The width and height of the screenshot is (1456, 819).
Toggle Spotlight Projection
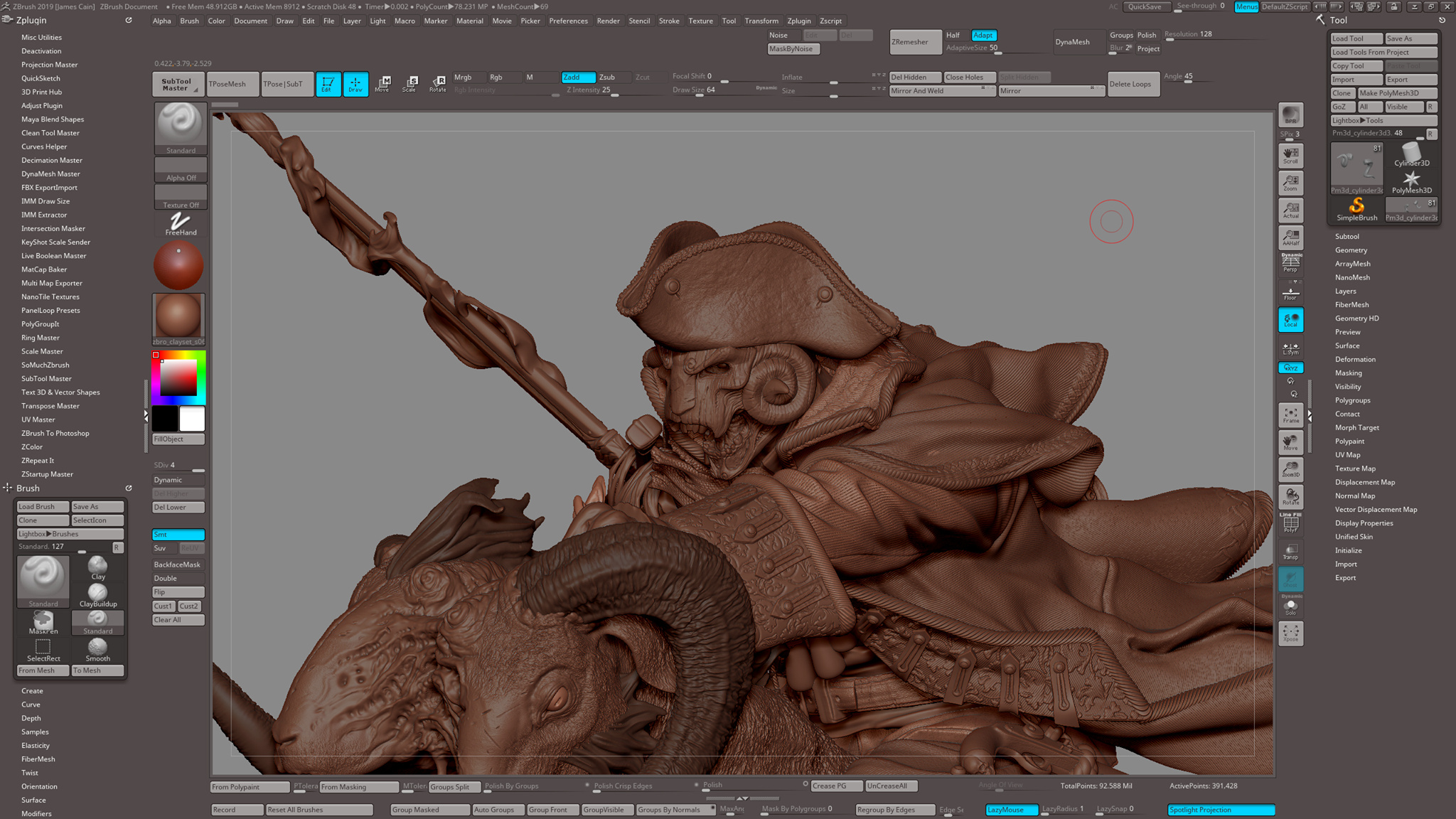click(1221, 809)
